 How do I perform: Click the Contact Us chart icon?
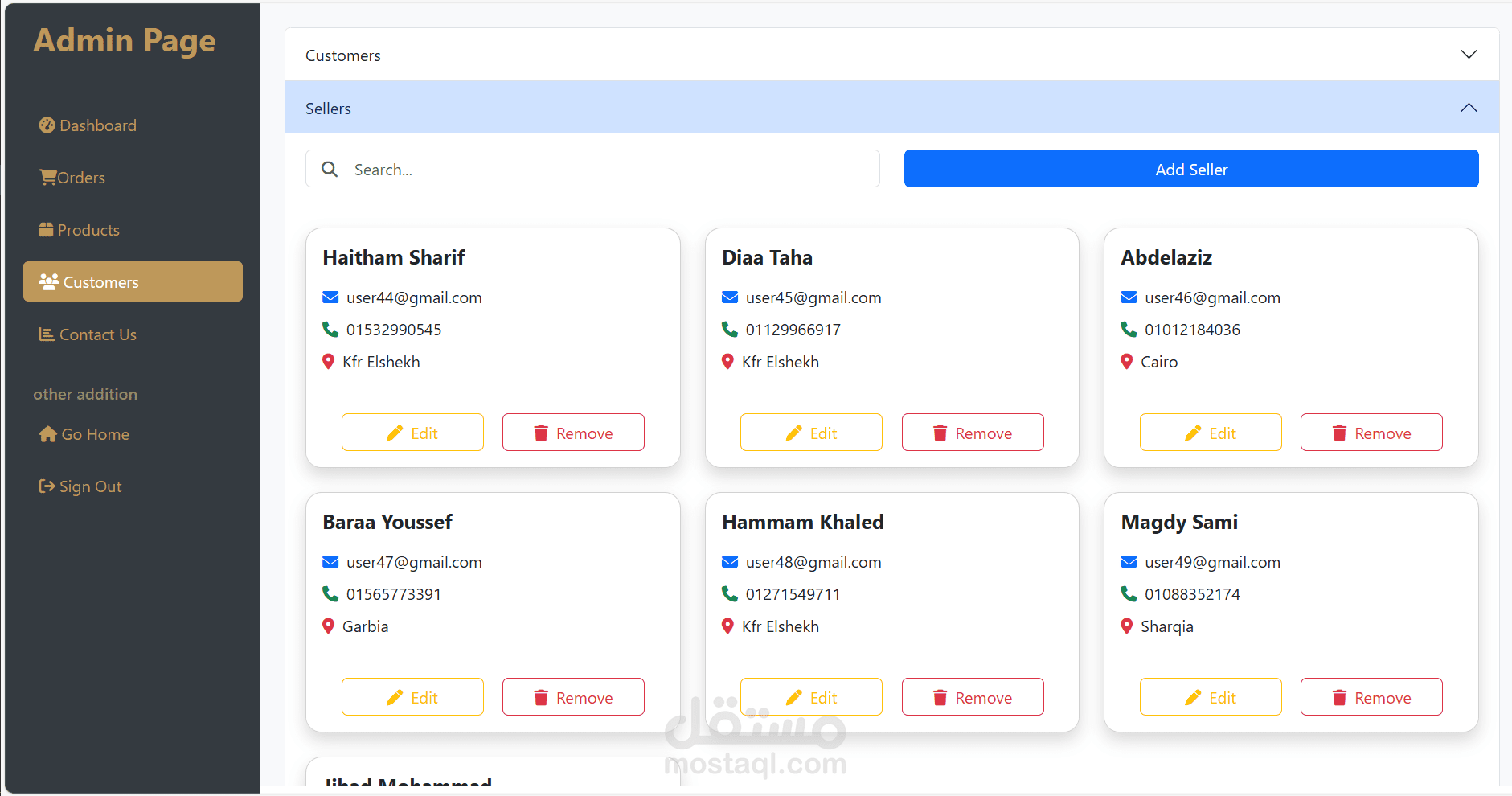point(47,334)
